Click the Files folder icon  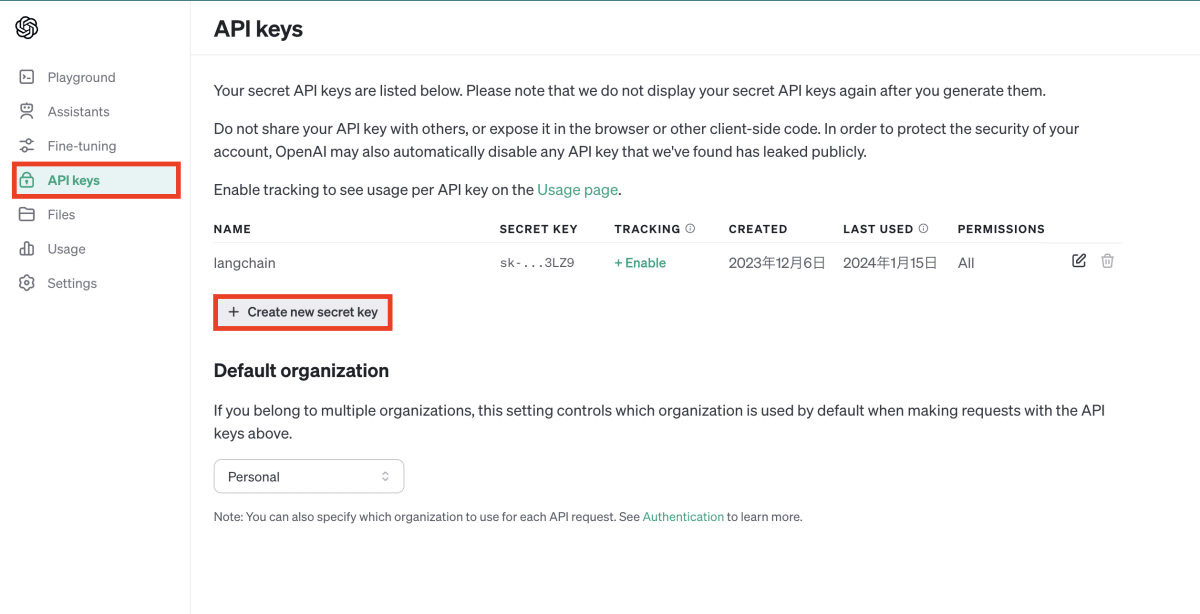point(27,214)
